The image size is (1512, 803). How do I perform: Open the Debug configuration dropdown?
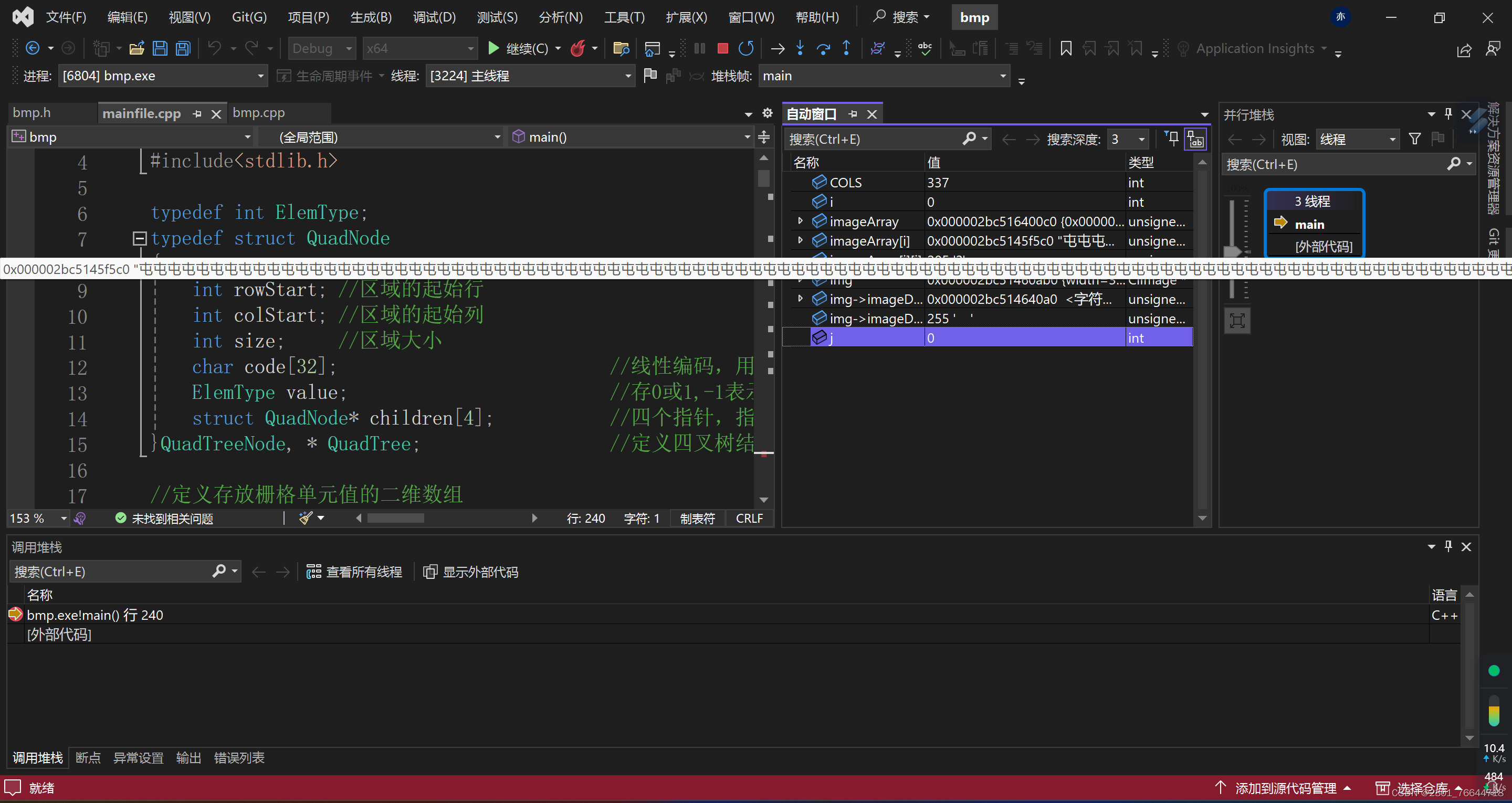pos(322,48)
